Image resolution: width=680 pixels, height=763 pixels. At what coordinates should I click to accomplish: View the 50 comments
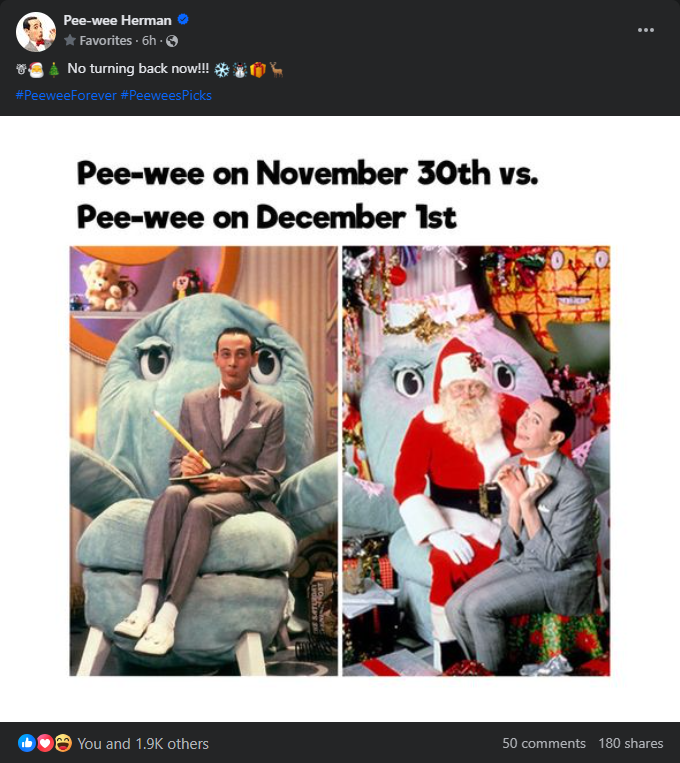(544, 743)
